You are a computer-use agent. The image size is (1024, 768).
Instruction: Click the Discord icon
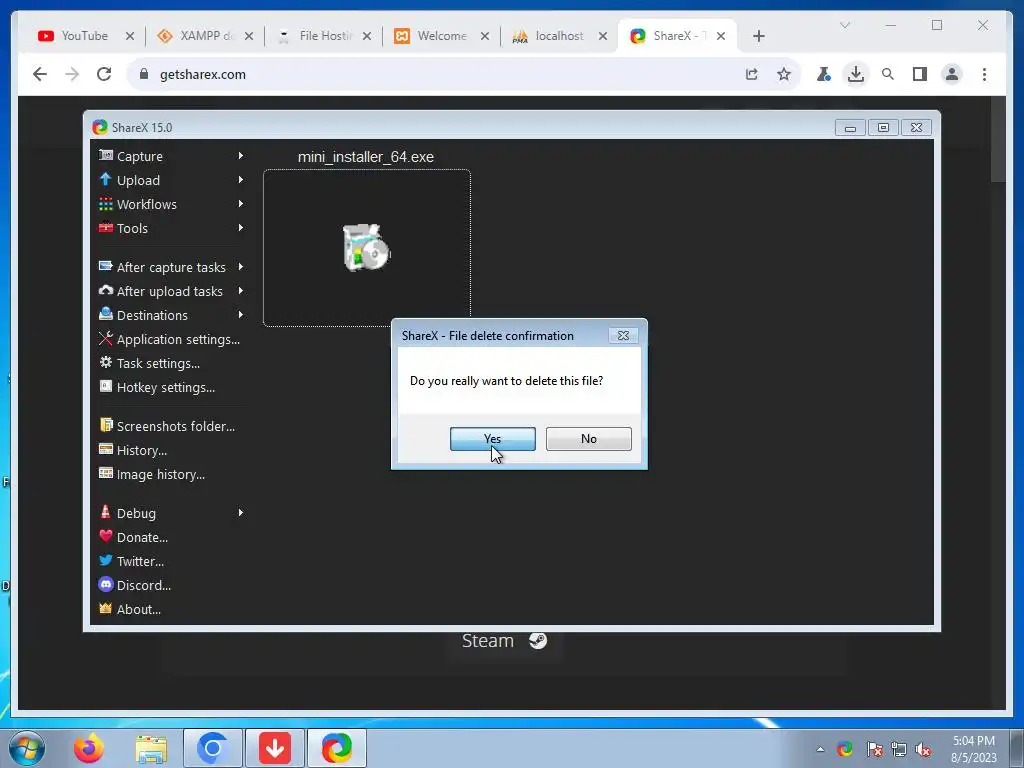click(106, 584)
